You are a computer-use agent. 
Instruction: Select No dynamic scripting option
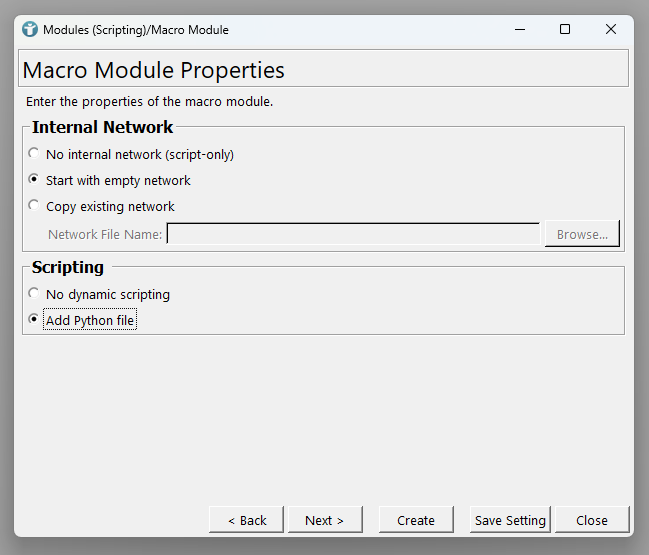click(x=35, y=294)
